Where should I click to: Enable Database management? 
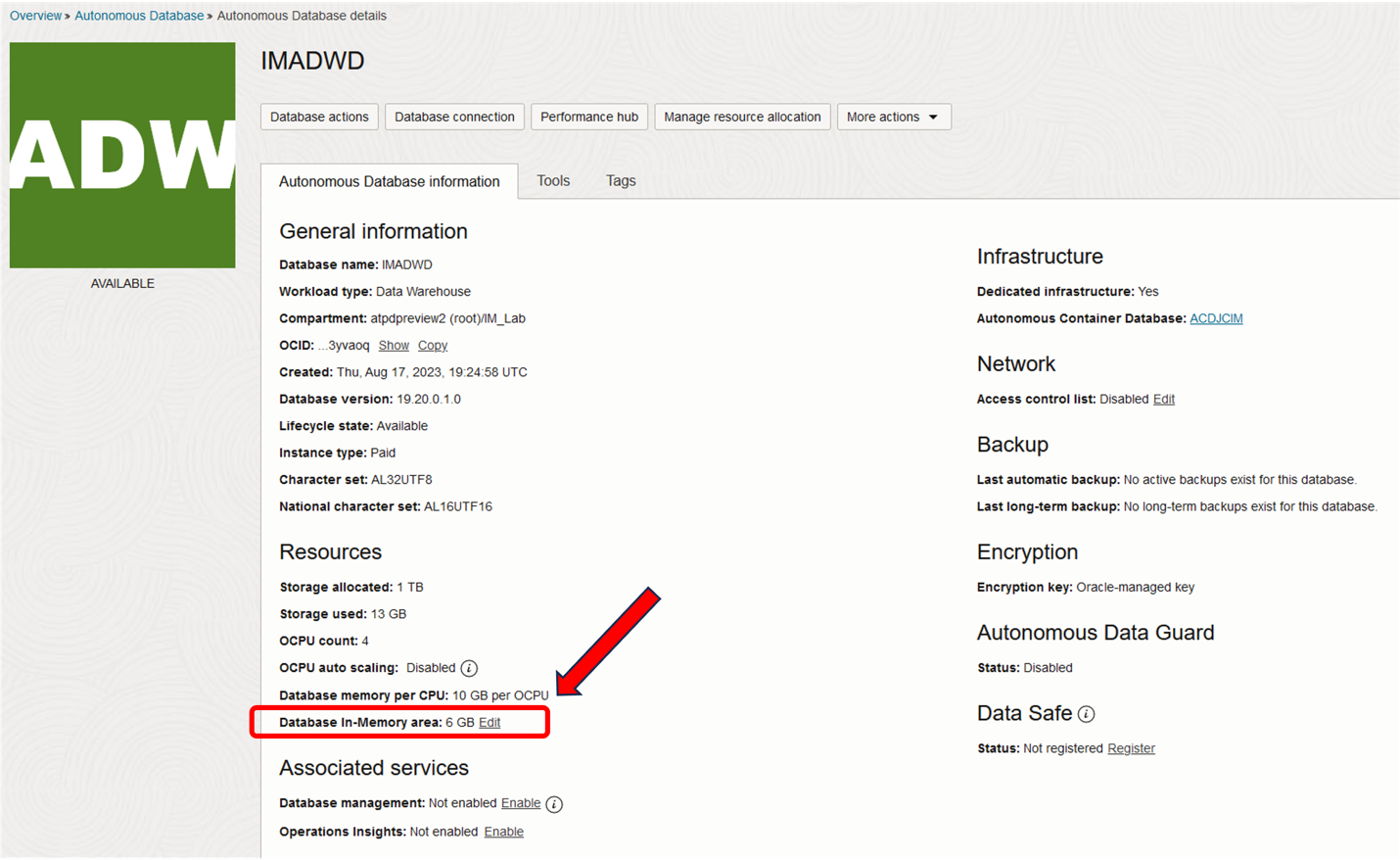coord(521,803)
